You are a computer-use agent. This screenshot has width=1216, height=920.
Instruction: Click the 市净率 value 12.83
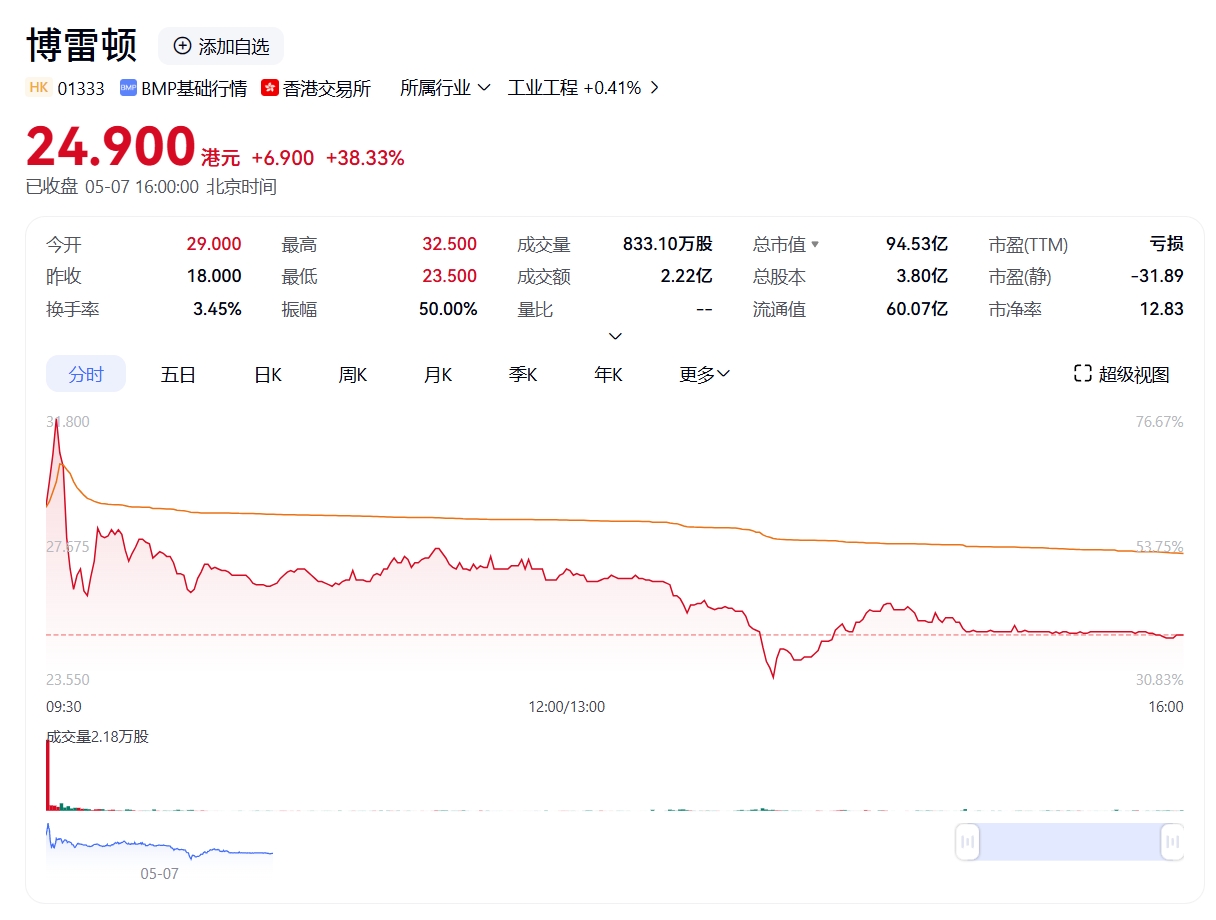pos(1162,309)
